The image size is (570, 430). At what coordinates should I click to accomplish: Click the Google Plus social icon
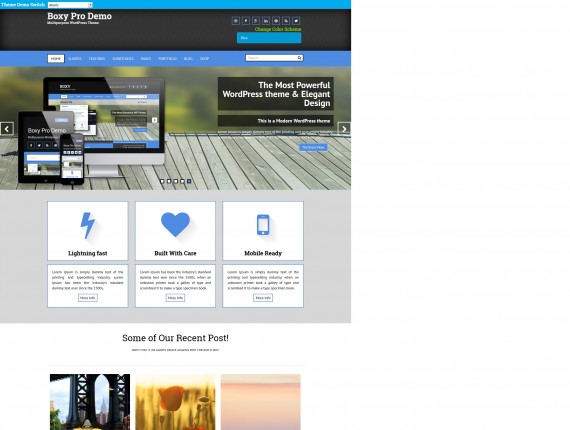tap(256, 21)
